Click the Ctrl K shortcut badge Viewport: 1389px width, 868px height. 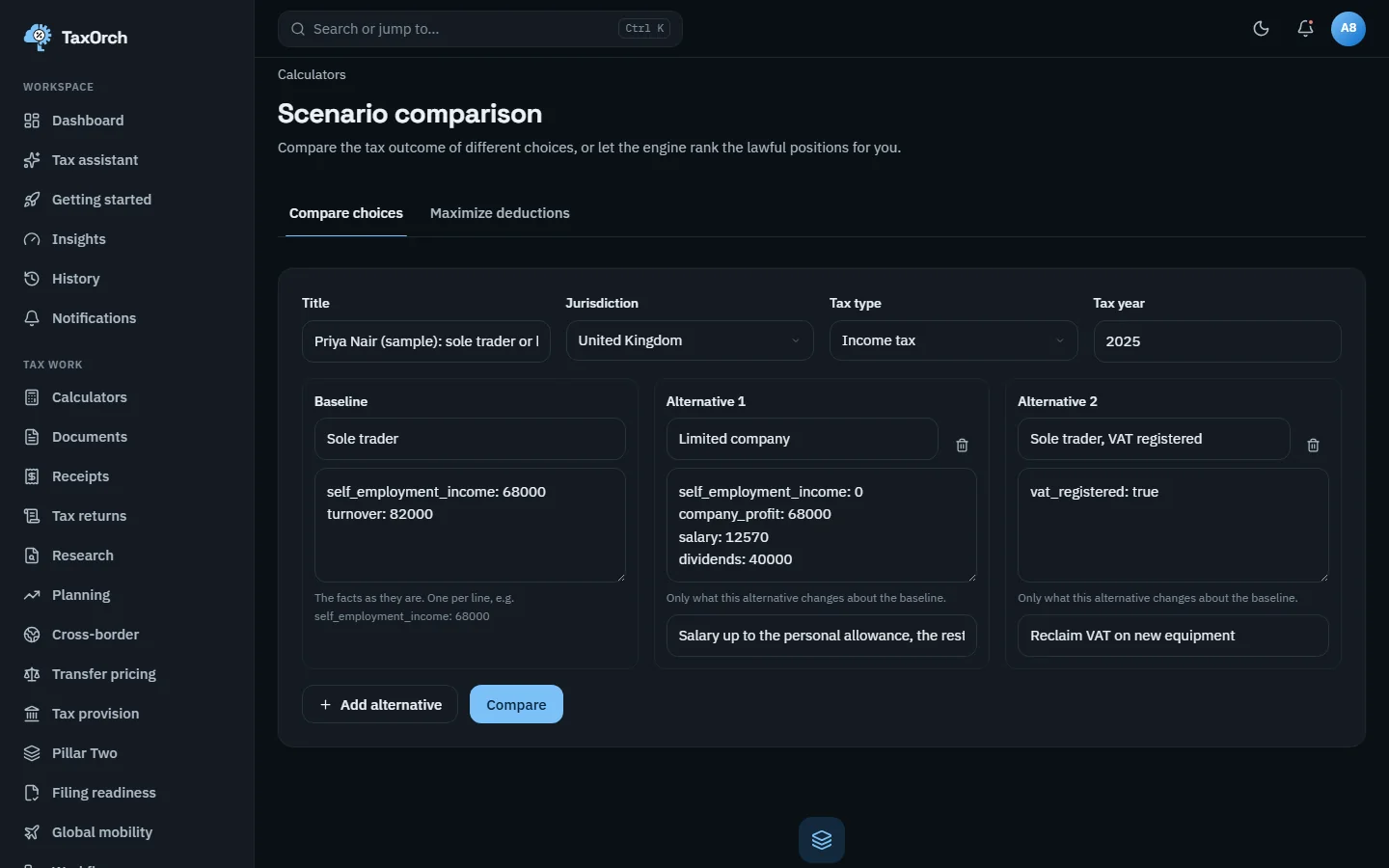[644, 29]
